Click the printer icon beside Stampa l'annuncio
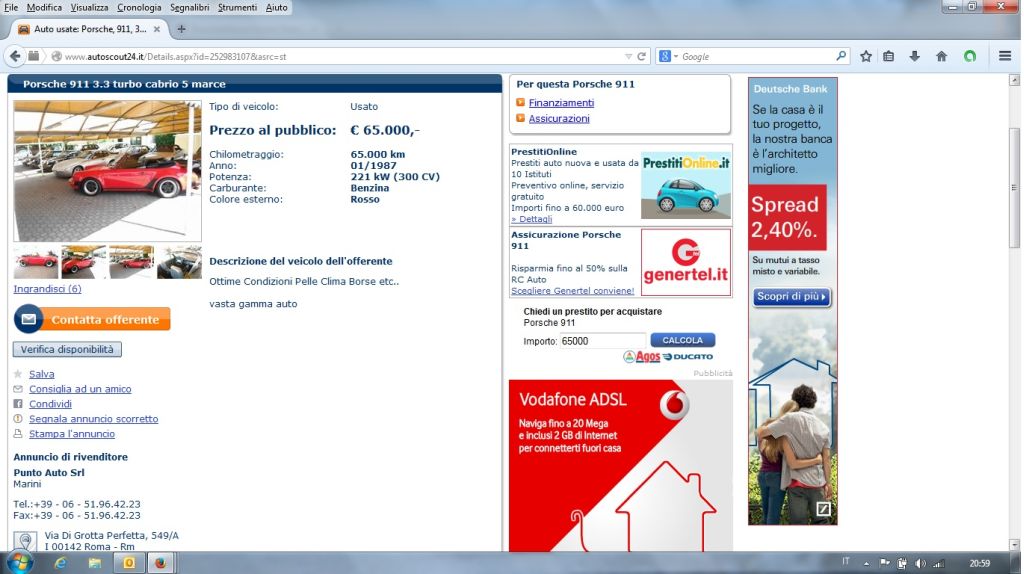The height and width of the screenshot is (574, 1024). [18, 434]
